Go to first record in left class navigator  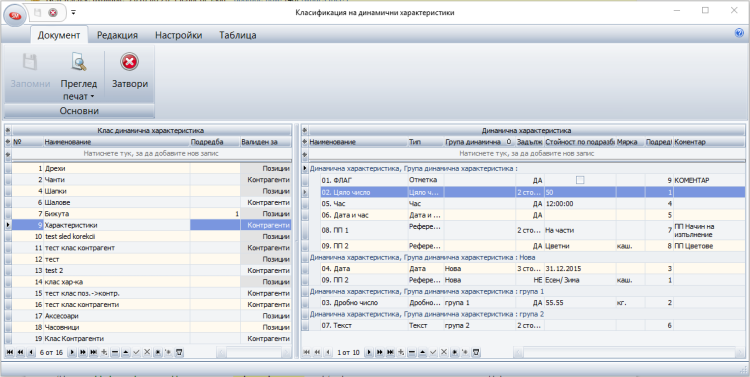point(10,353)
